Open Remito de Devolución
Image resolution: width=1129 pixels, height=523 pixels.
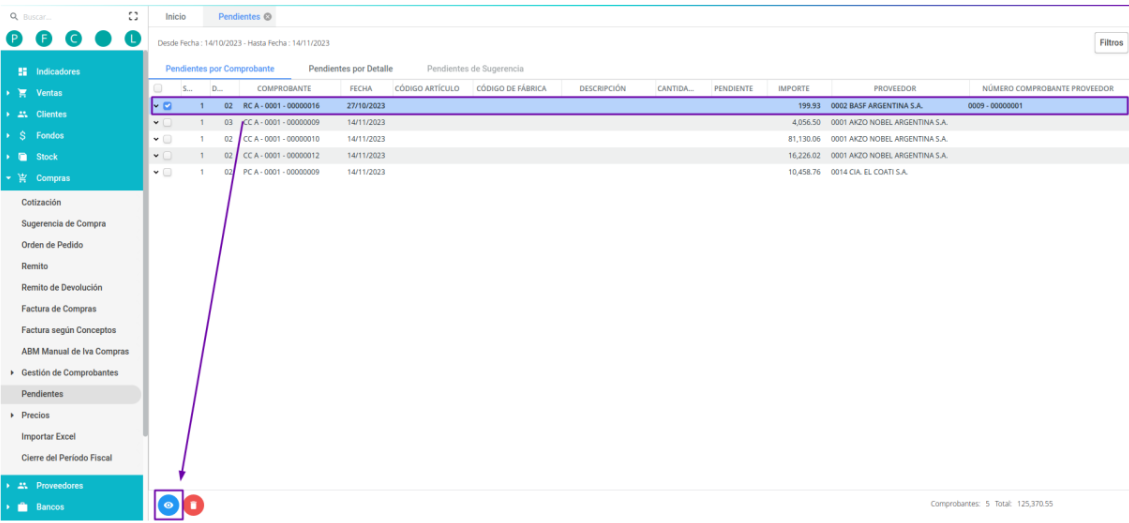pyautogui.click(x=62, y=287)
